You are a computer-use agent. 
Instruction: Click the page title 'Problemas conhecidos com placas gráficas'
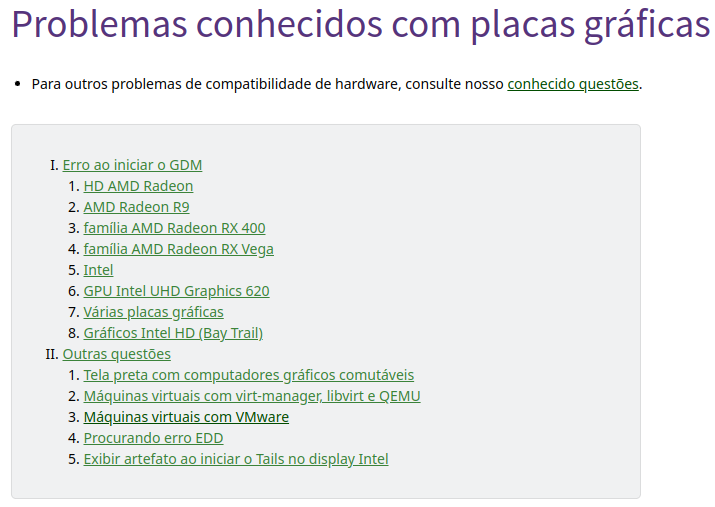click(x=360, y=24)
